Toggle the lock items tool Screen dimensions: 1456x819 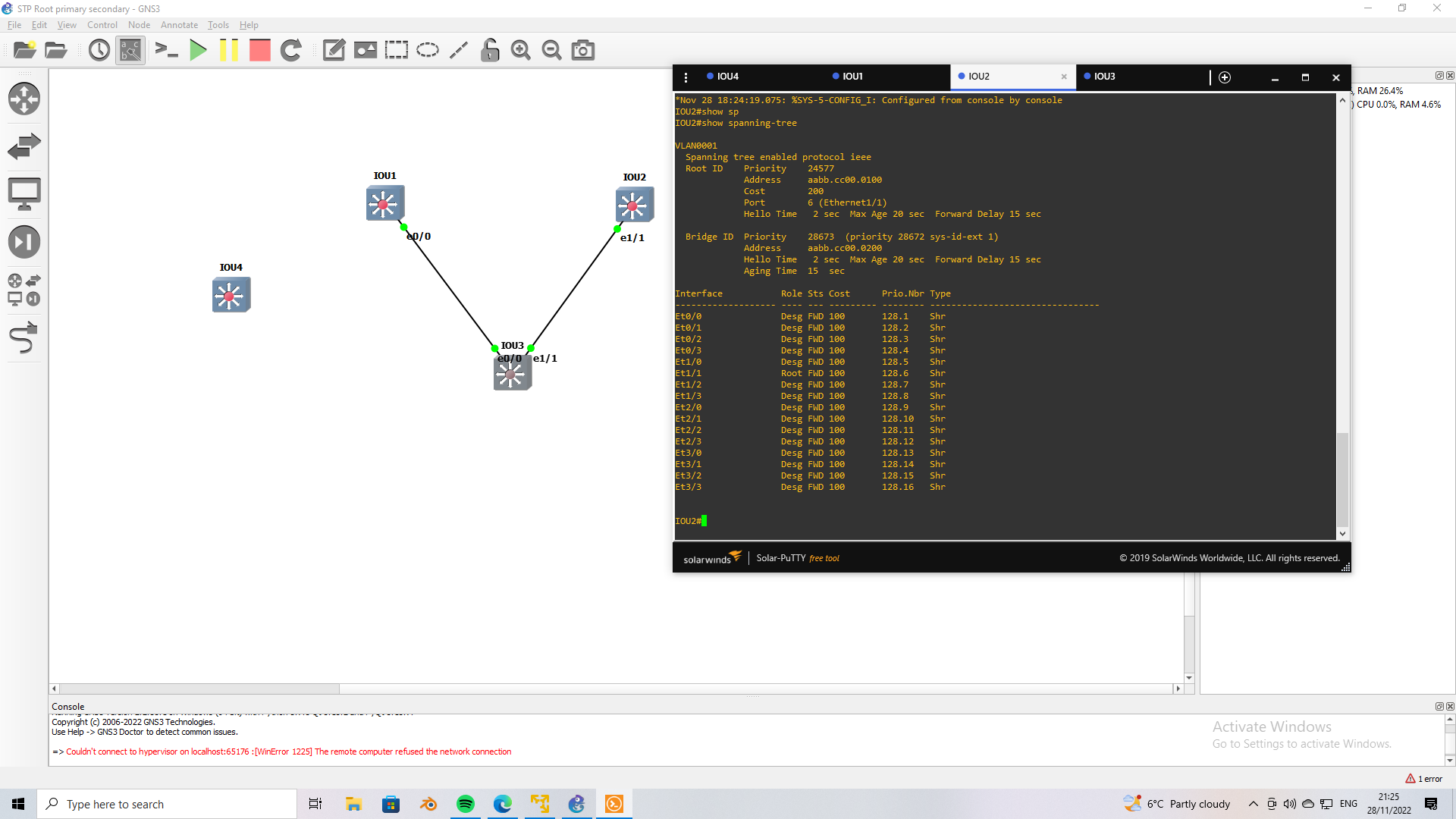(490, 50)
